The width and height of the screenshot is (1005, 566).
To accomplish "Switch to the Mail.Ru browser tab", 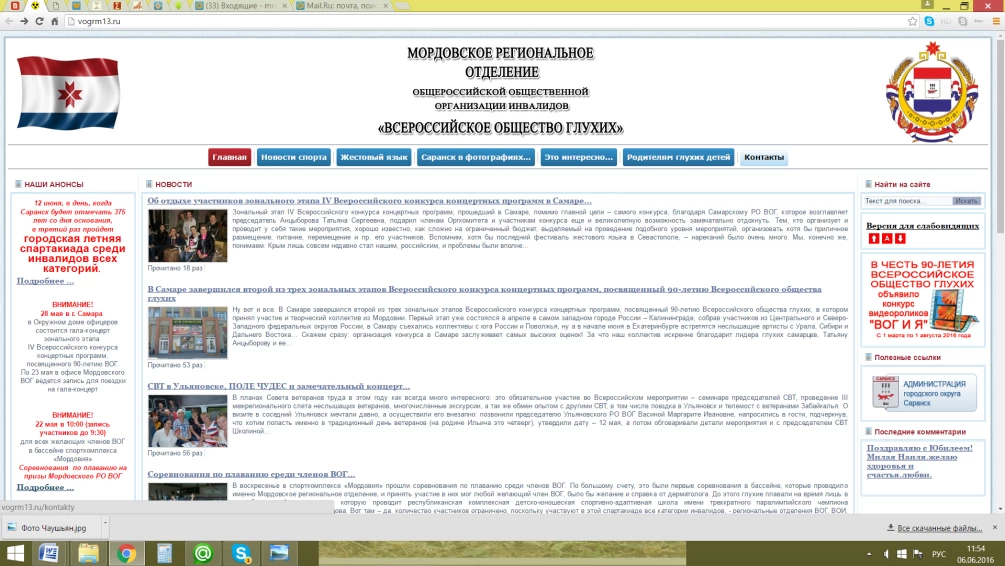I will (342, 6).
